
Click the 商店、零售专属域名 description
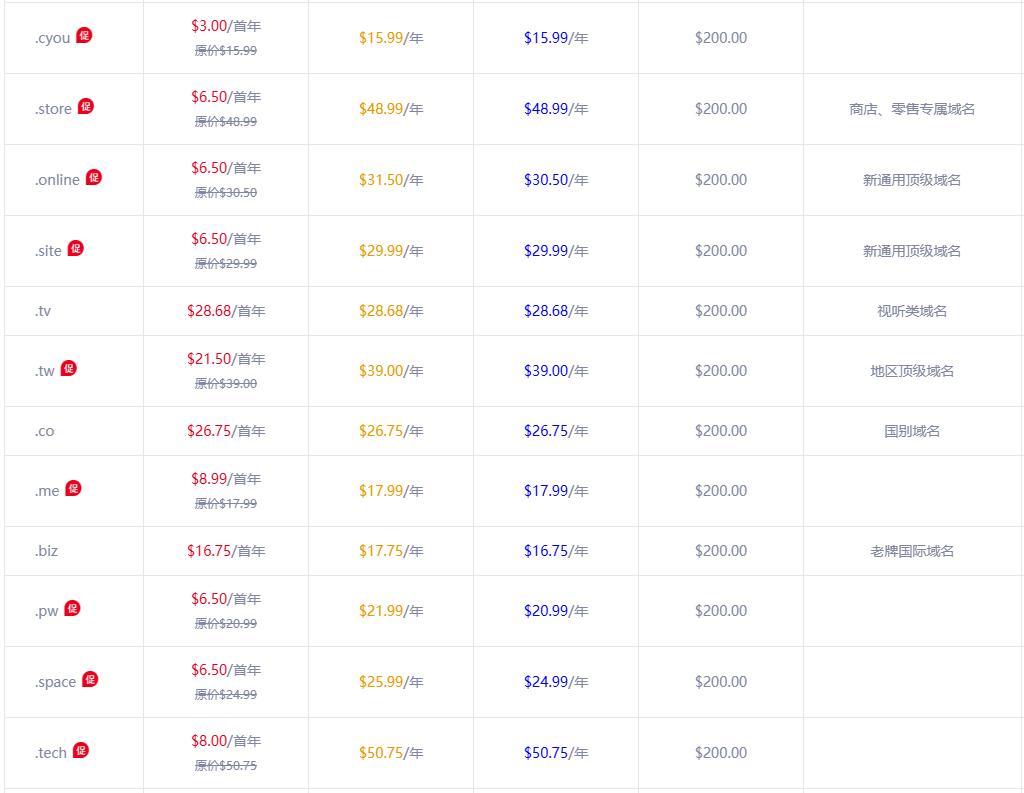pyautogui.click(x=912, y=109)
